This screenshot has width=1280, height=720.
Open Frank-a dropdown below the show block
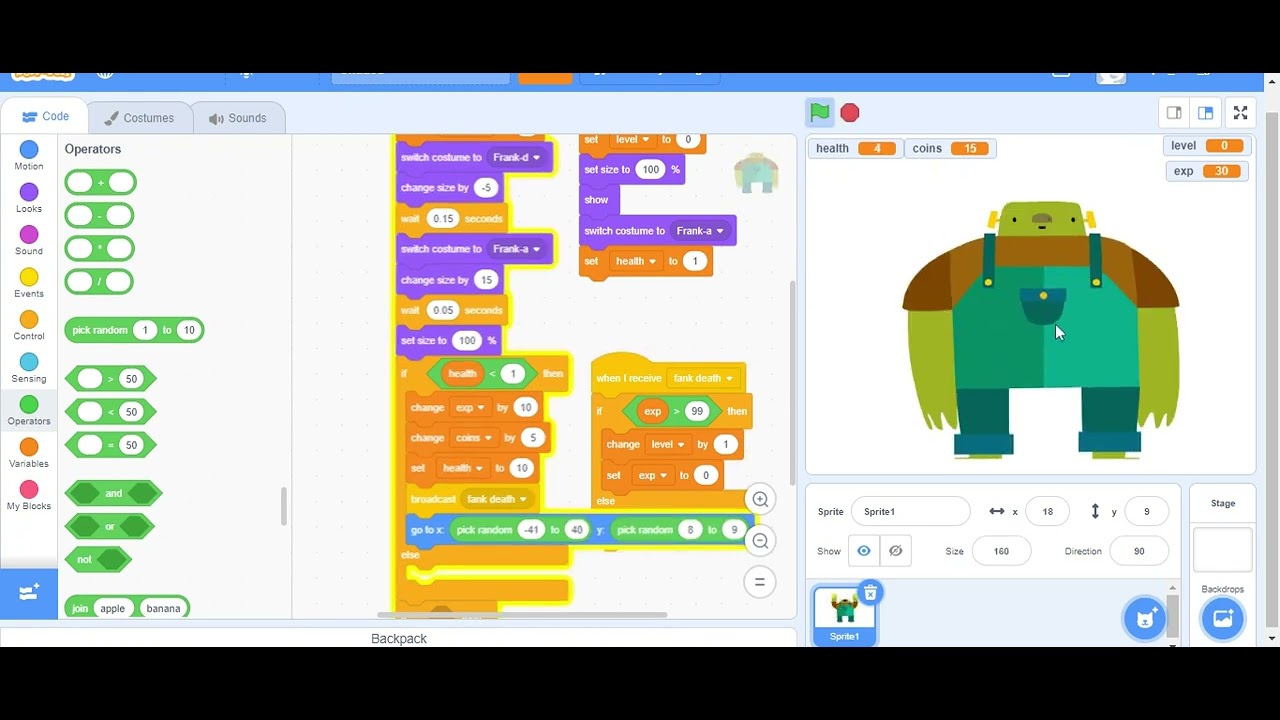(700, 231)
